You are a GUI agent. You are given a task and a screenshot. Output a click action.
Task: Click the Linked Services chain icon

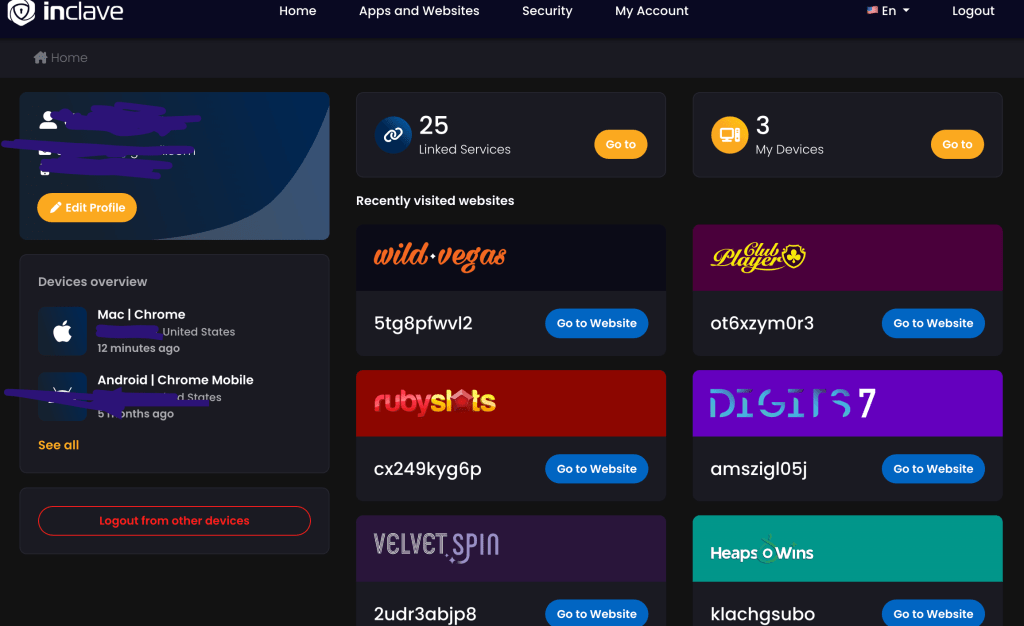393,135
